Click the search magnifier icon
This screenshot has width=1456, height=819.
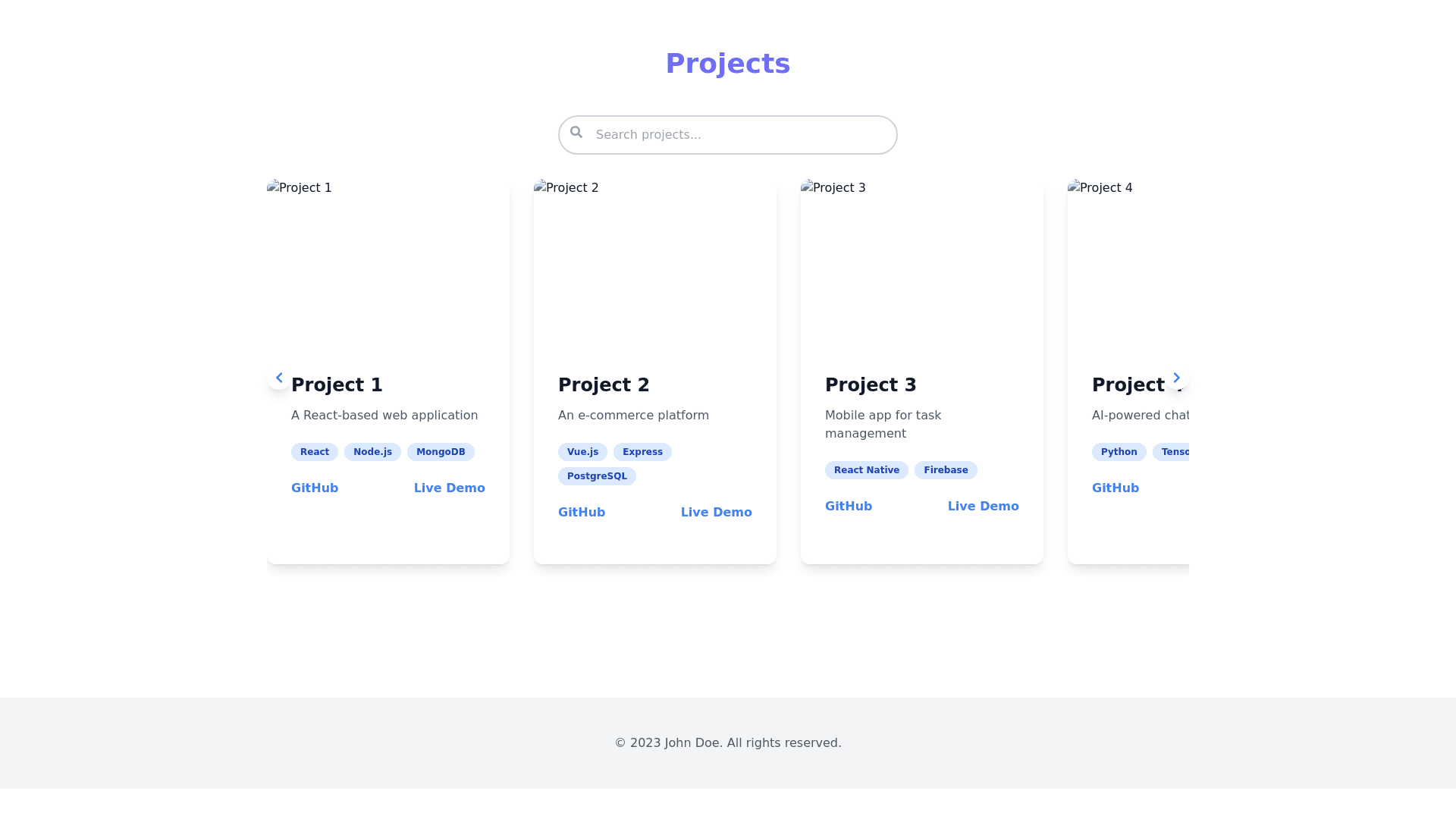(x=576, y=133)
